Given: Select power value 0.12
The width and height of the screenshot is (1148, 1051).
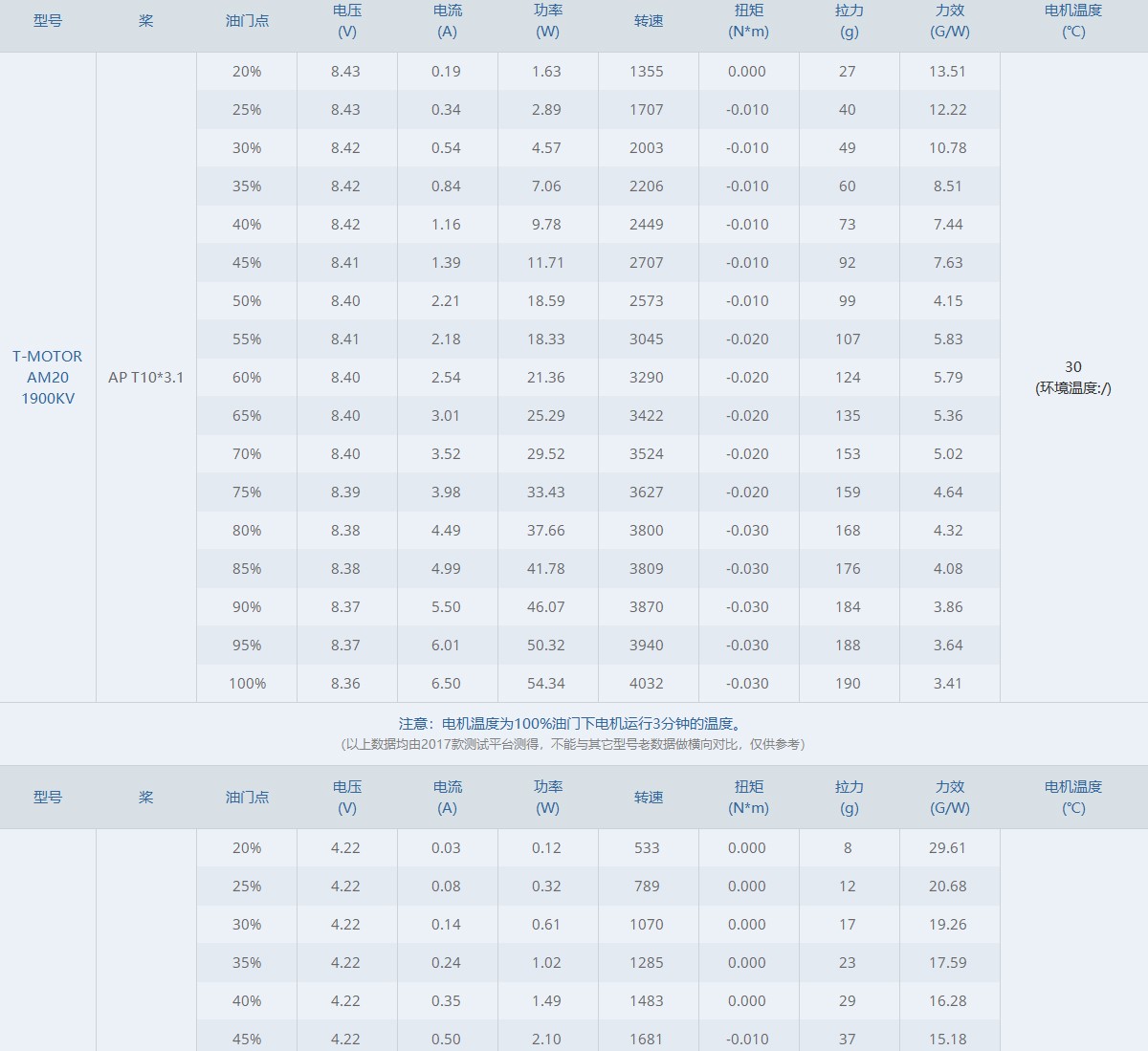Looking at the screenshot, I should point(546,847).
